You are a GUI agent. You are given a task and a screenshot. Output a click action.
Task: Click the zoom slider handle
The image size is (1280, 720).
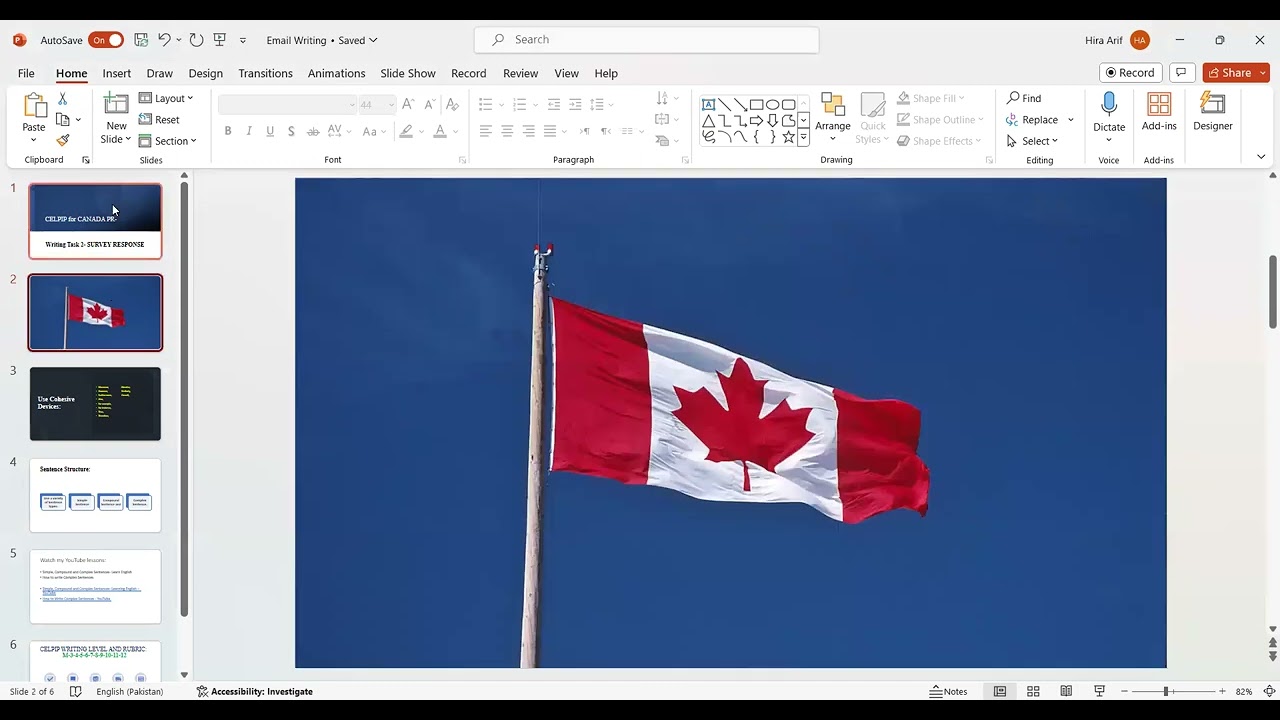click(x=1165, y=691)
